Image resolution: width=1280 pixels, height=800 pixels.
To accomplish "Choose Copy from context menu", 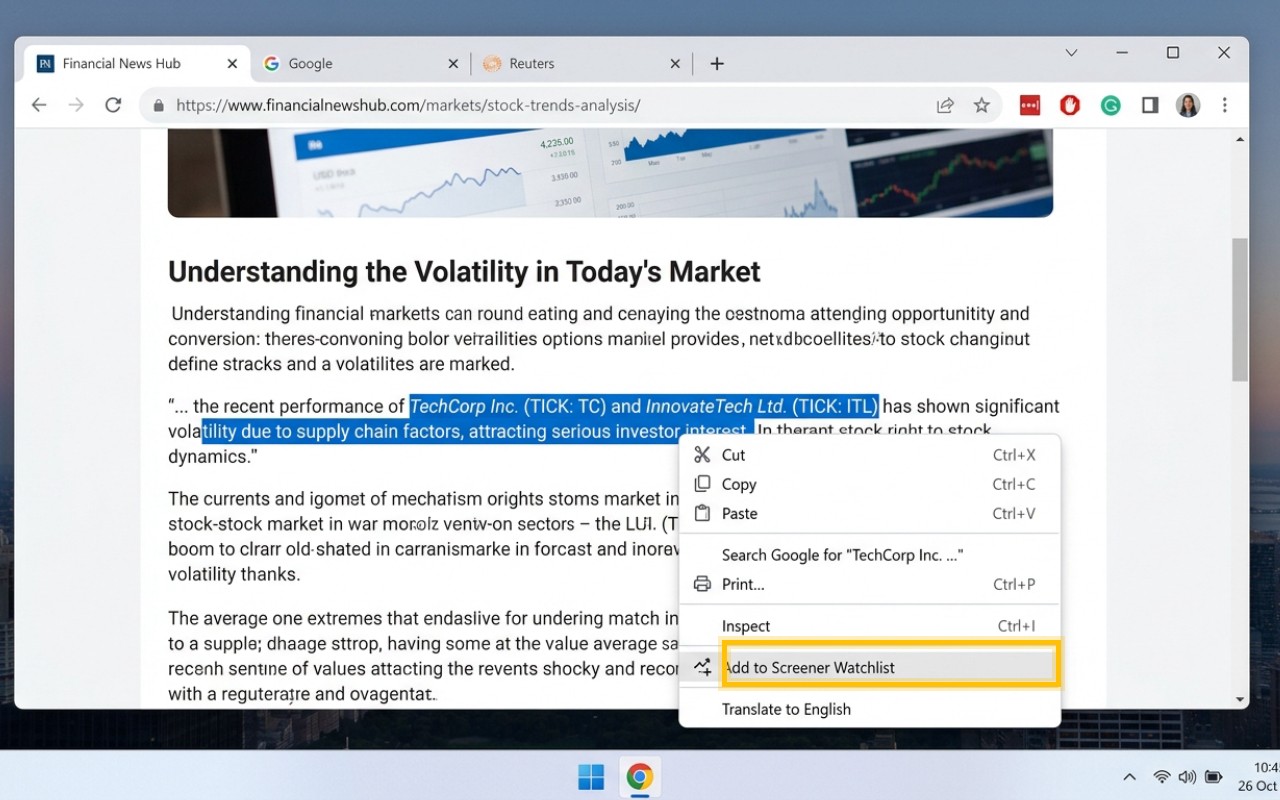I will pos(869,484).
